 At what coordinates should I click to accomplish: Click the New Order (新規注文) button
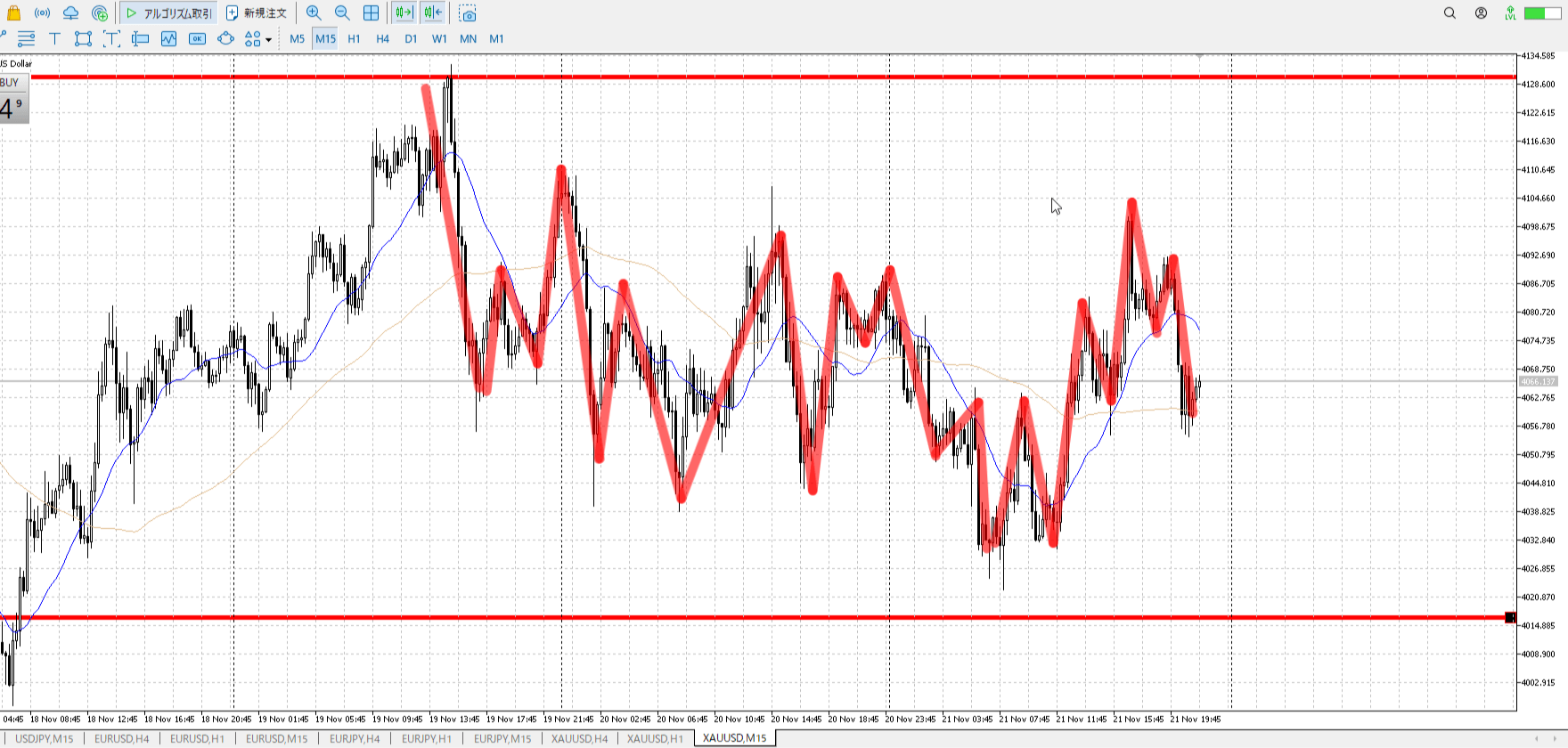pyautogui.click(x=257, y=13)
